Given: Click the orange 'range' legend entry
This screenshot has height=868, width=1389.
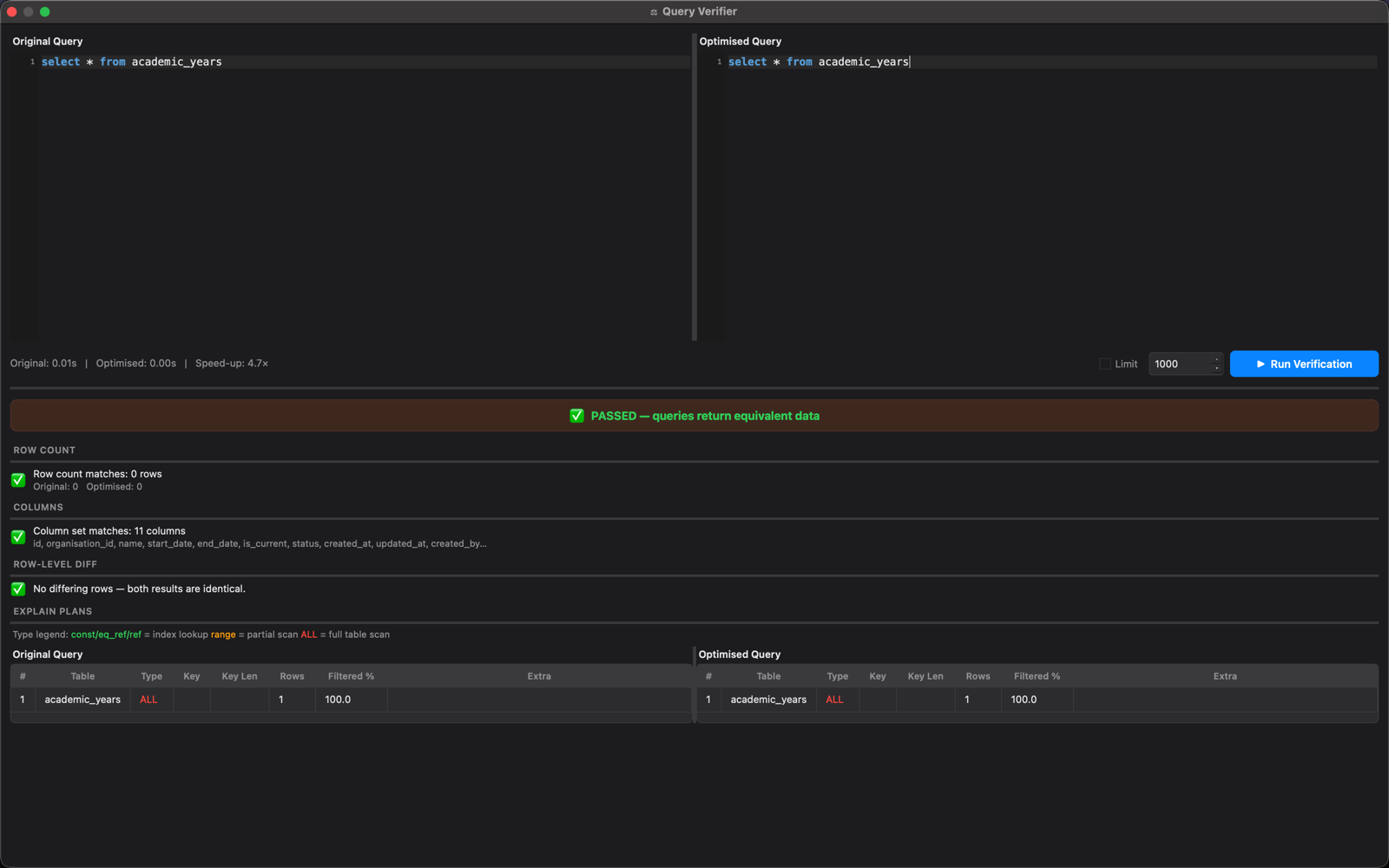Looking at the screenshot, I should tap(223, 635).
